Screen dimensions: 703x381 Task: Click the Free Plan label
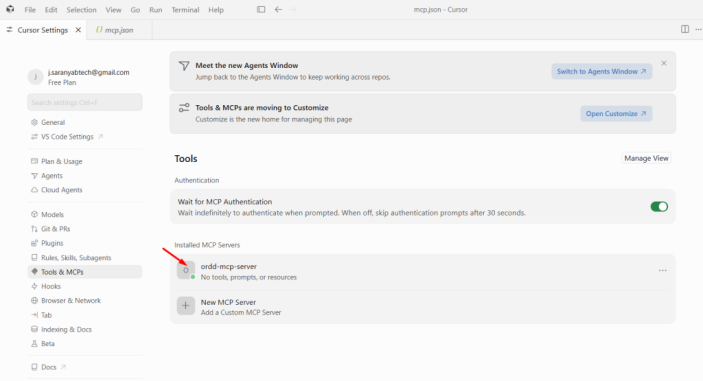tap(62, 82)
